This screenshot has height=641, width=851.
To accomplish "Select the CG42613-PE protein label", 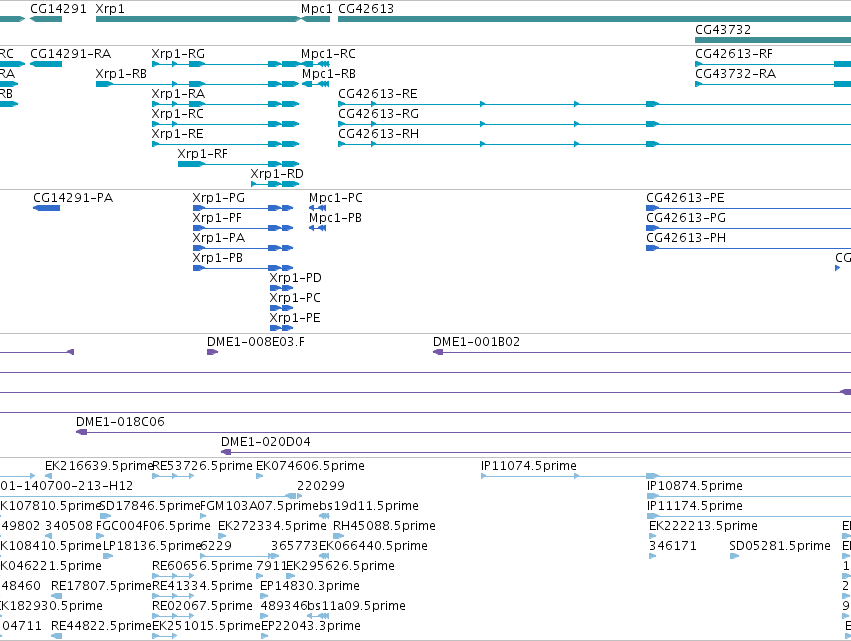I will pos(685,198).
